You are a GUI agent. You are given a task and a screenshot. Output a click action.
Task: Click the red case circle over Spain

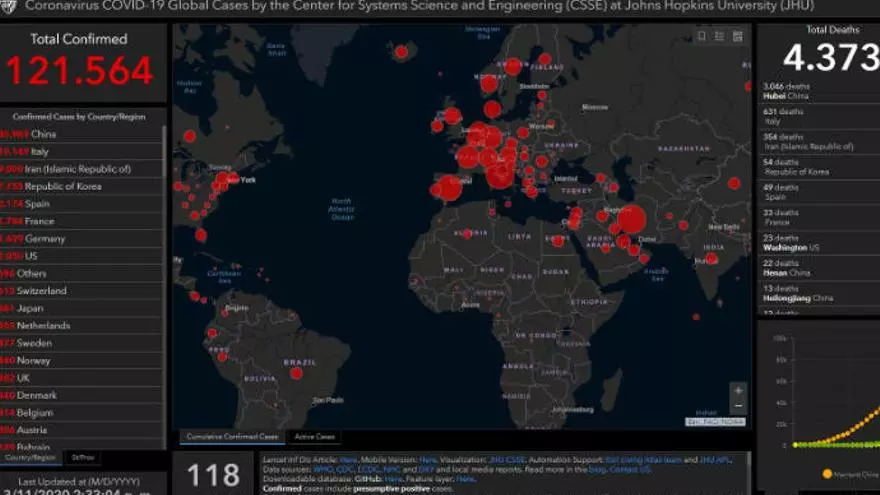click(449, 188)
